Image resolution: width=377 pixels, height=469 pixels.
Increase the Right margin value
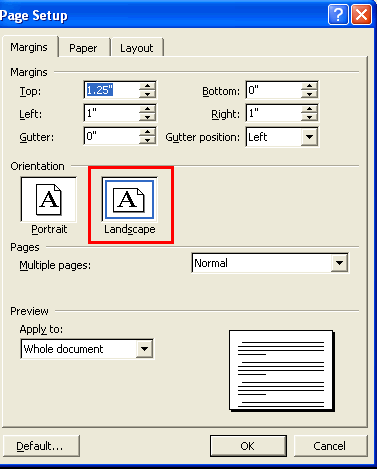309,109
